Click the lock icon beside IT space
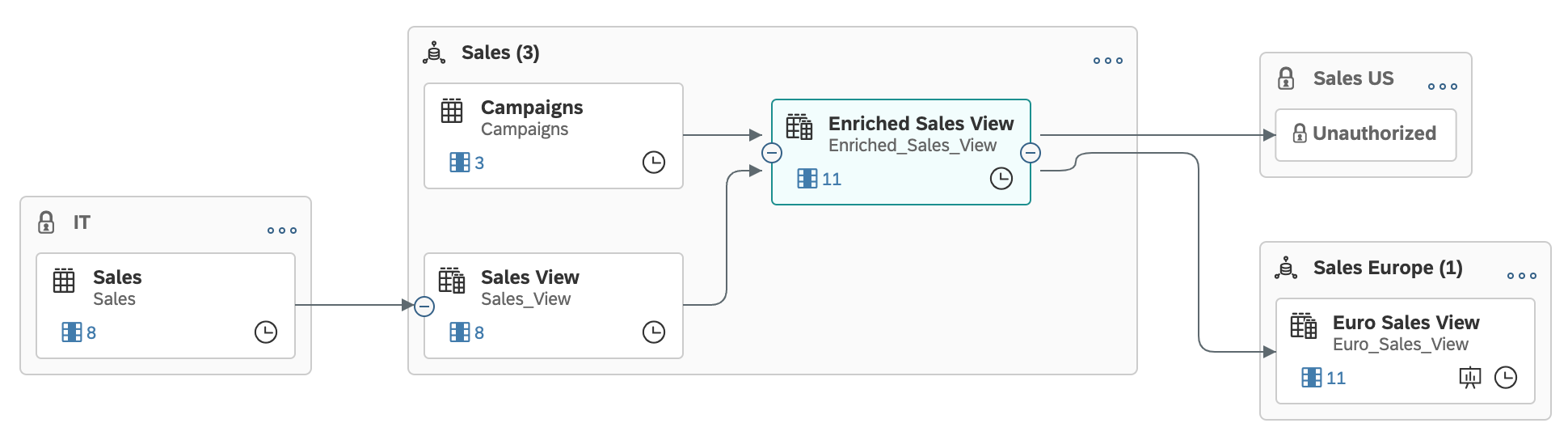The height and width of the screenshot is (440, 1568). 47,222
